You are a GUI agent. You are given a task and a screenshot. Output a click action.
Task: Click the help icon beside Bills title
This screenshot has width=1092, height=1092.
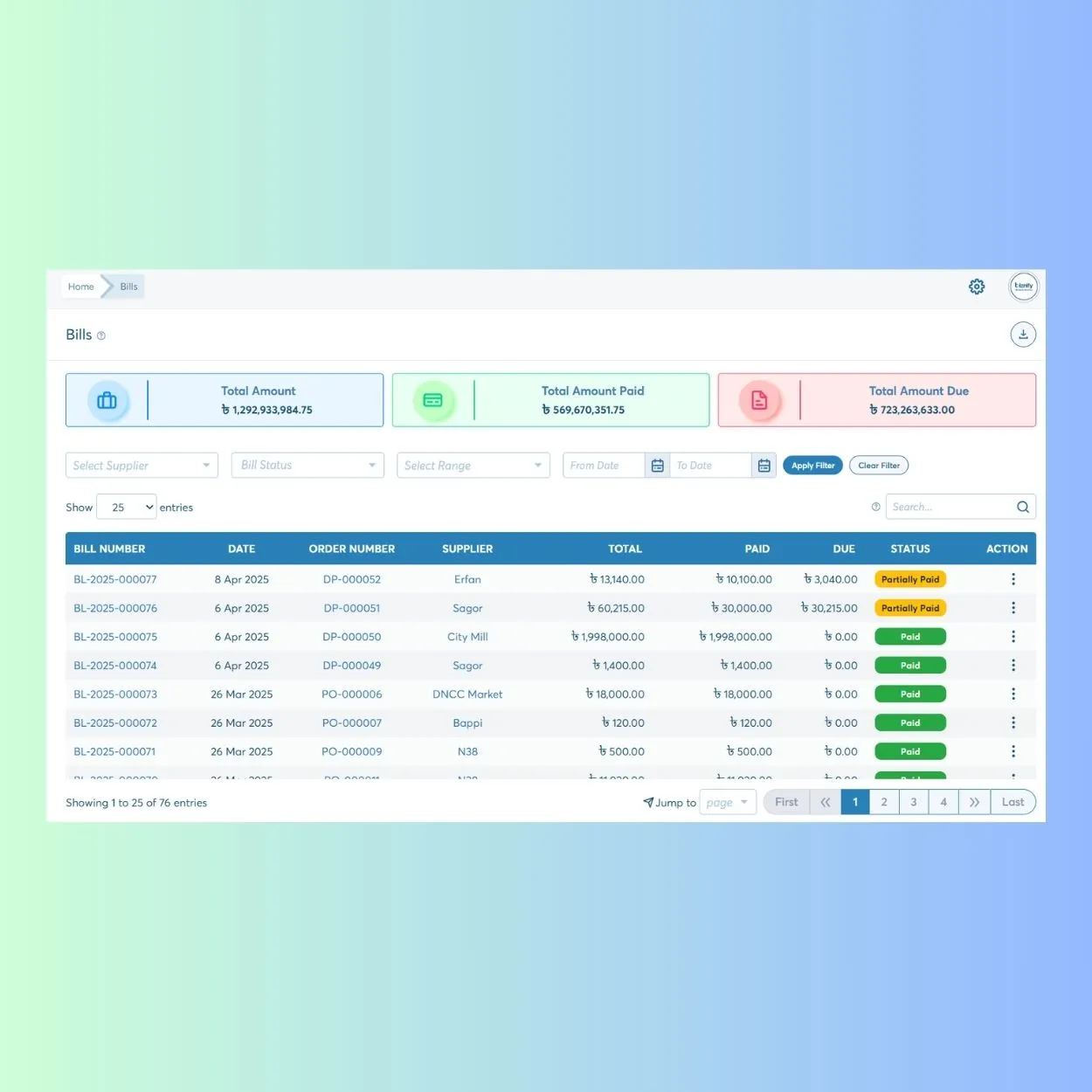[x=101, y=335]
